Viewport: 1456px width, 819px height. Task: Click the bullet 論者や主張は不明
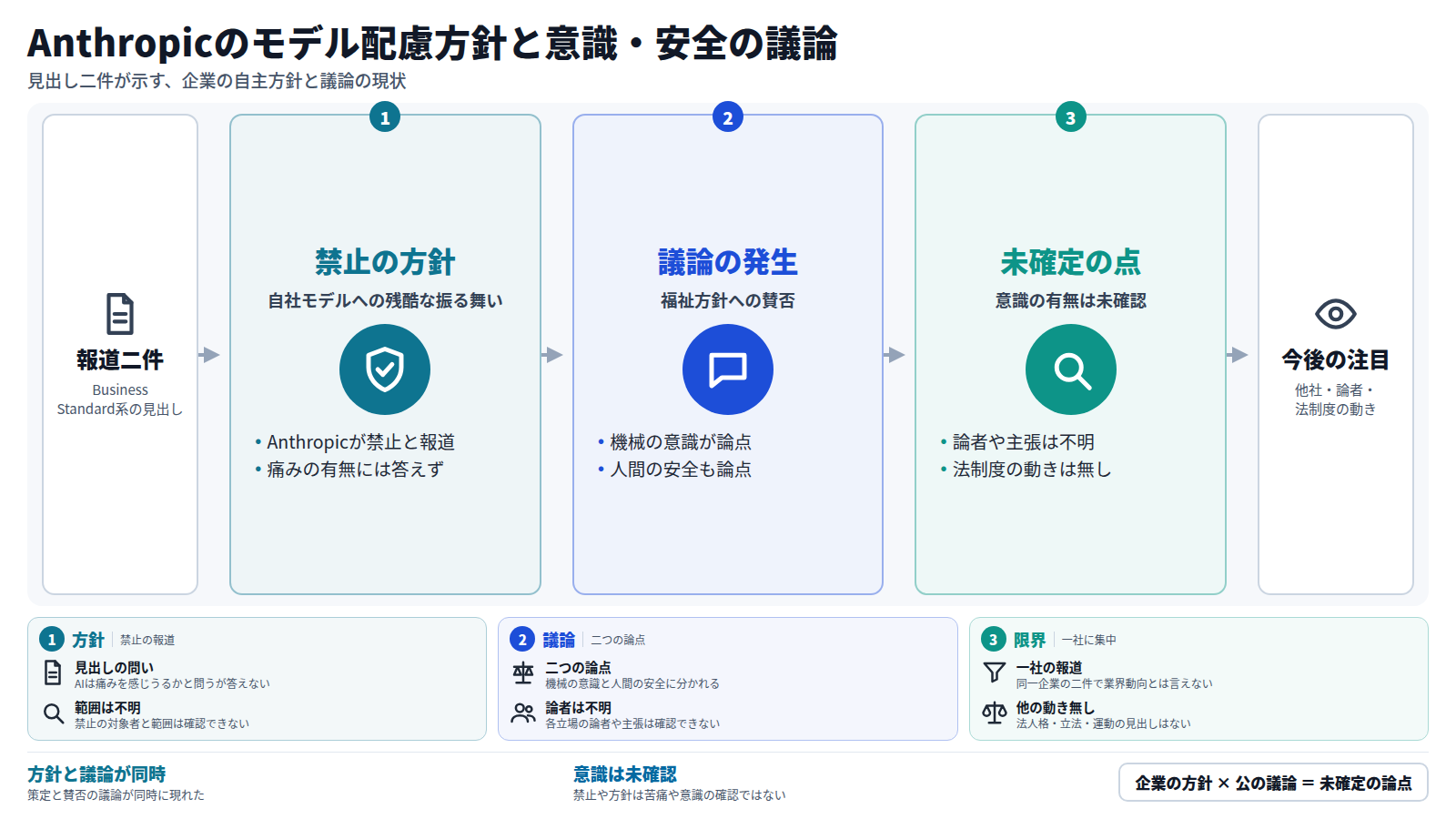[x=1024, y=442]
